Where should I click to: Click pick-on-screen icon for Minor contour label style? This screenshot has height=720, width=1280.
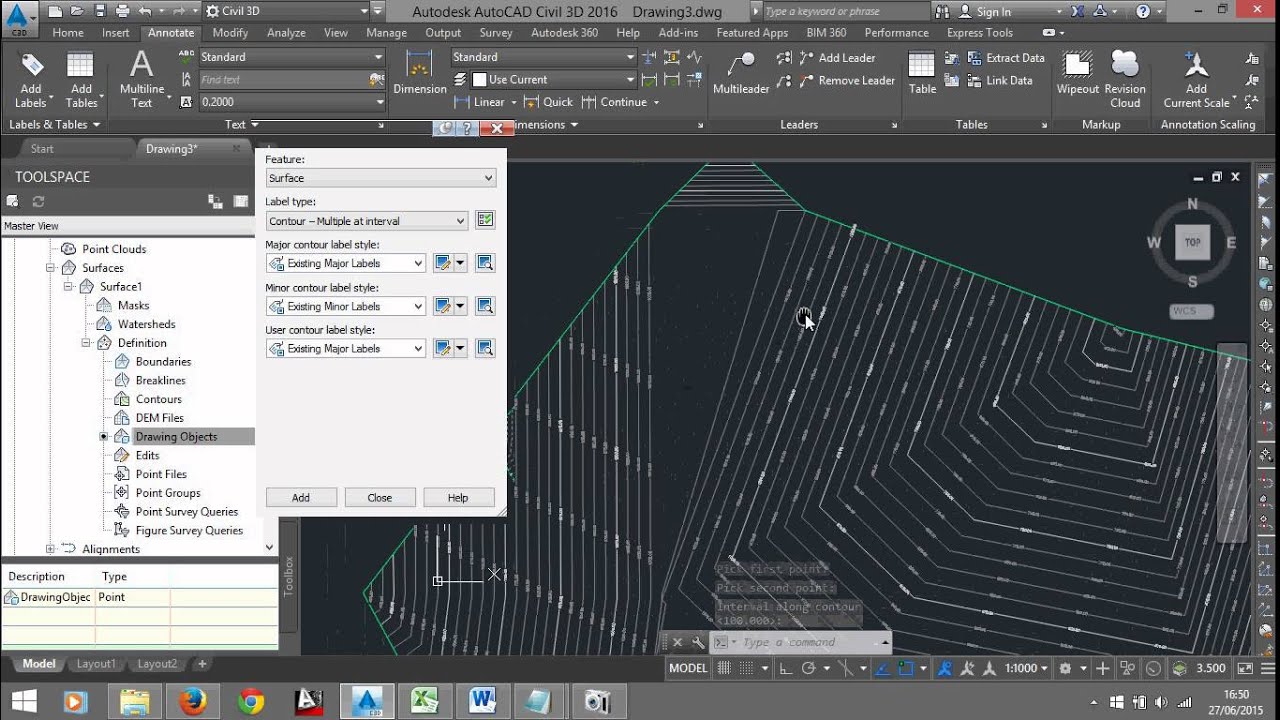point(485,306)
